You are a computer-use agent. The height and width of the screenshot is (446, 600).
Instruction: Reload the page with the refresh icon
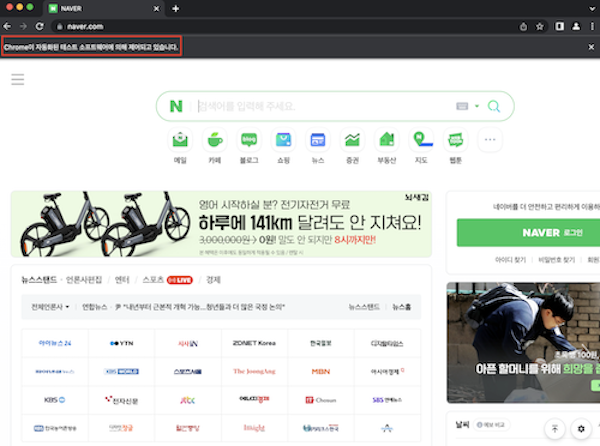click(x=39, y=26)
